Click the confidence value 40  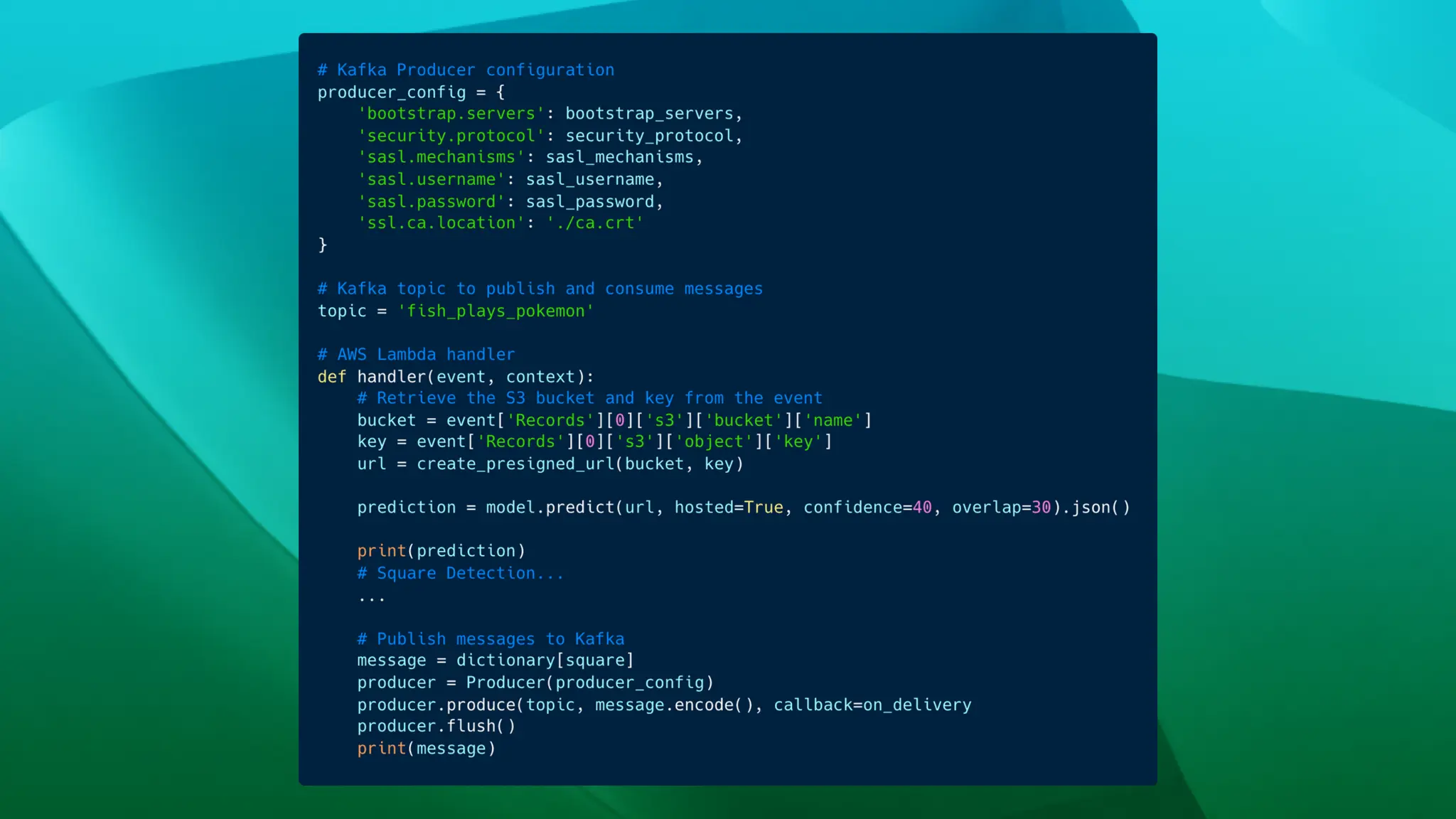[x=922, y=508]
